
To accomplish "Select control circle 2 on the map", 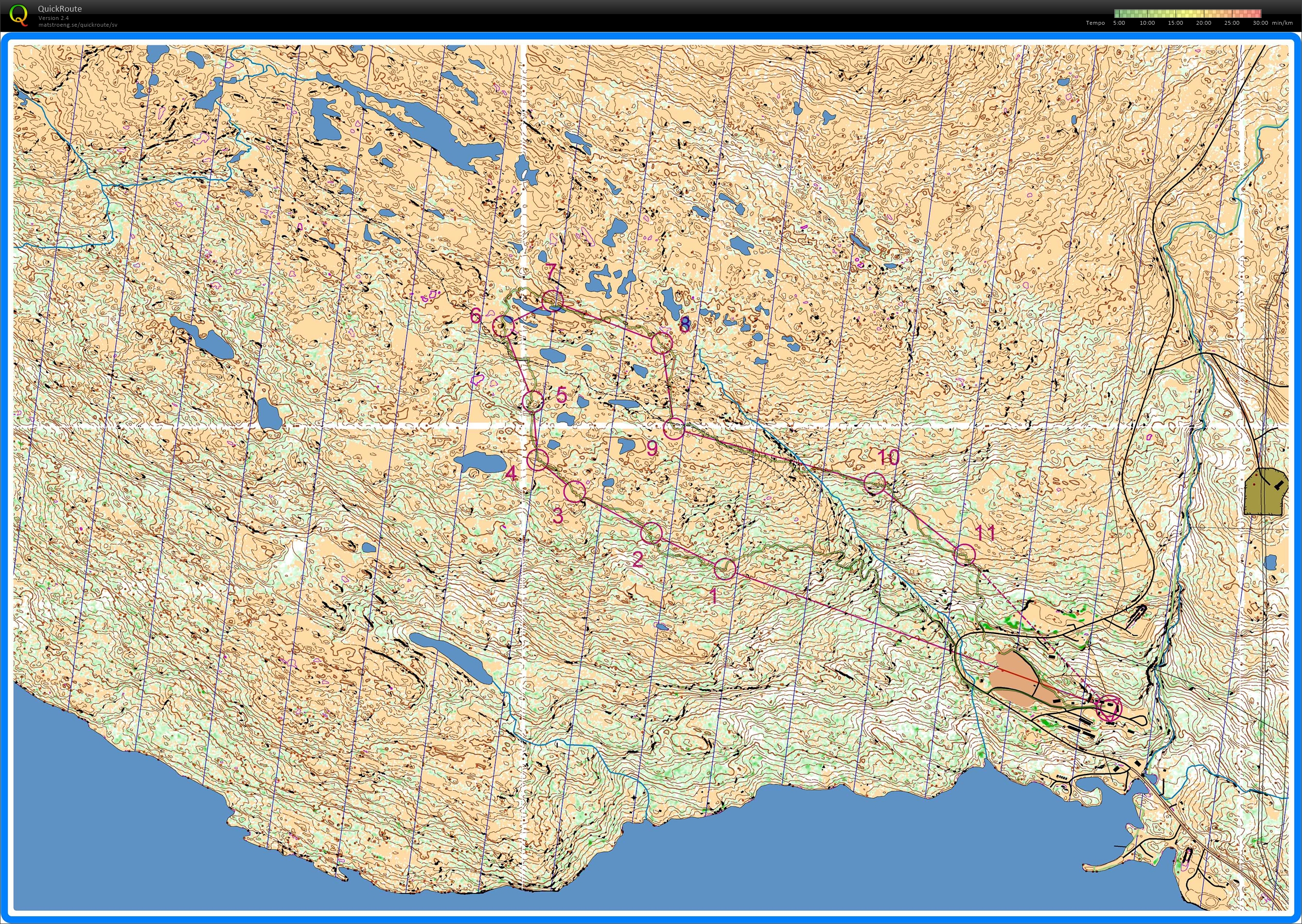I will [x=651, y=533].
